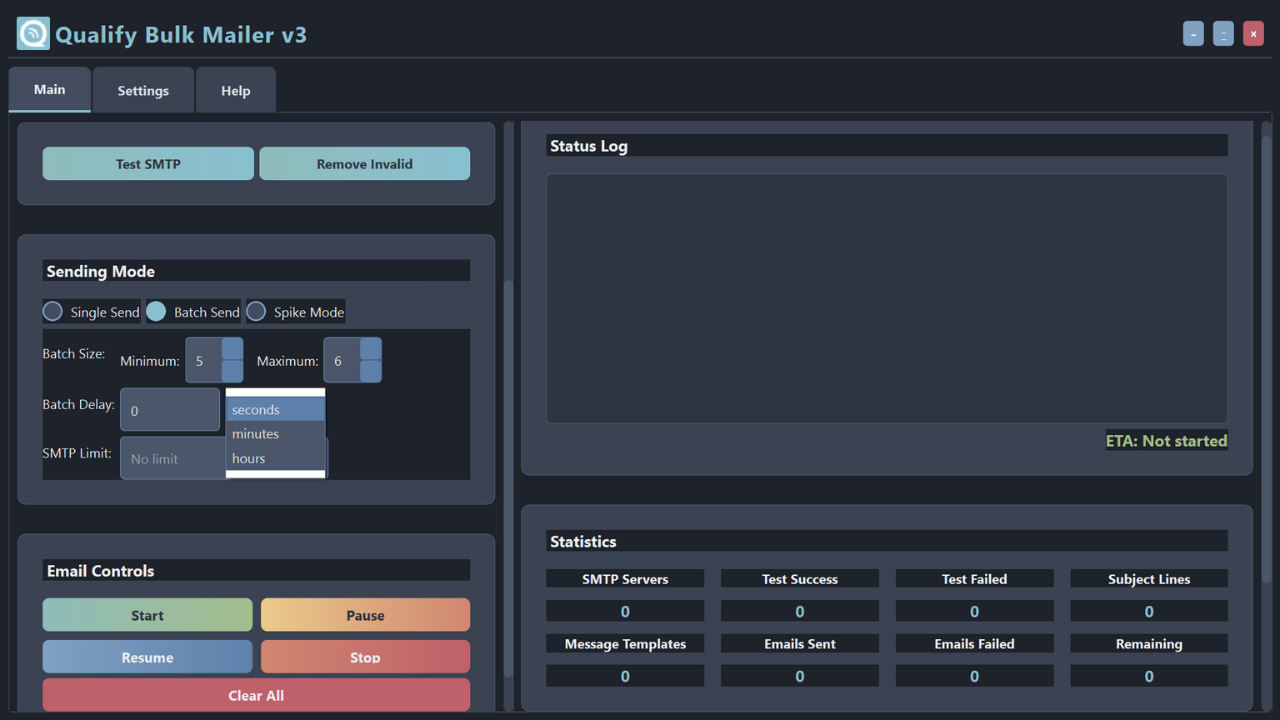Pick 'seconds' from the delay unit list
Screen dimensions: 1280x720
click(x=275, y=410)
